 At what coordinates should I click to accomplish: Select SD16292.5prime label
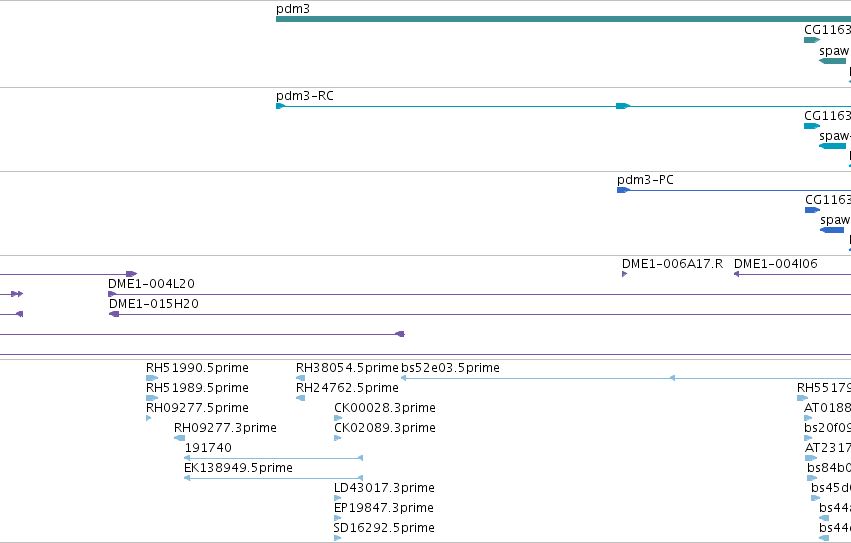point(384,528)
